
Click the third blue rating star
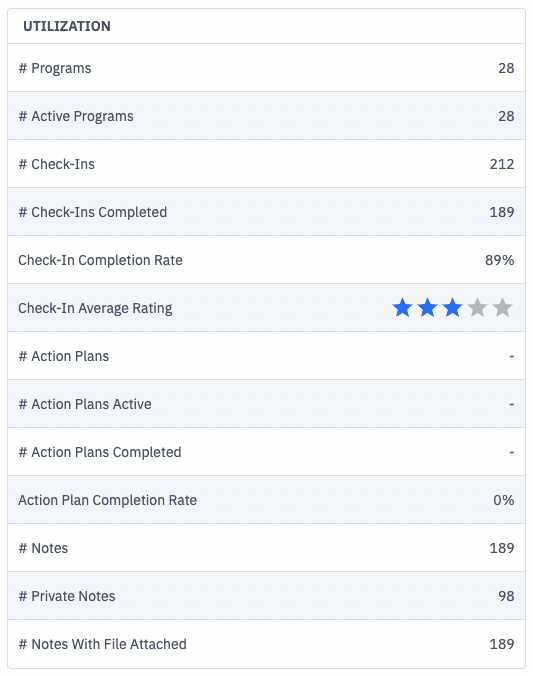click(x=452, y=308)
